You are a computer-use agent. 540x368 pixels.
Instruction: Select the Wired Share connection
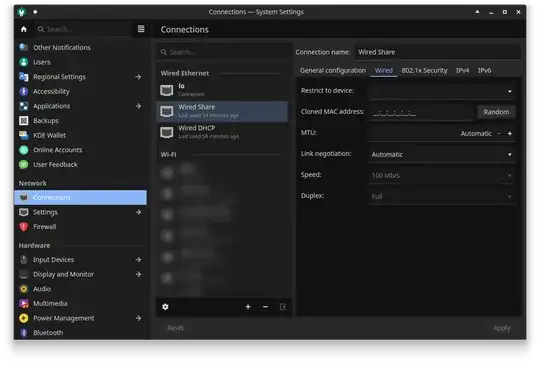(x=222, y=111)
